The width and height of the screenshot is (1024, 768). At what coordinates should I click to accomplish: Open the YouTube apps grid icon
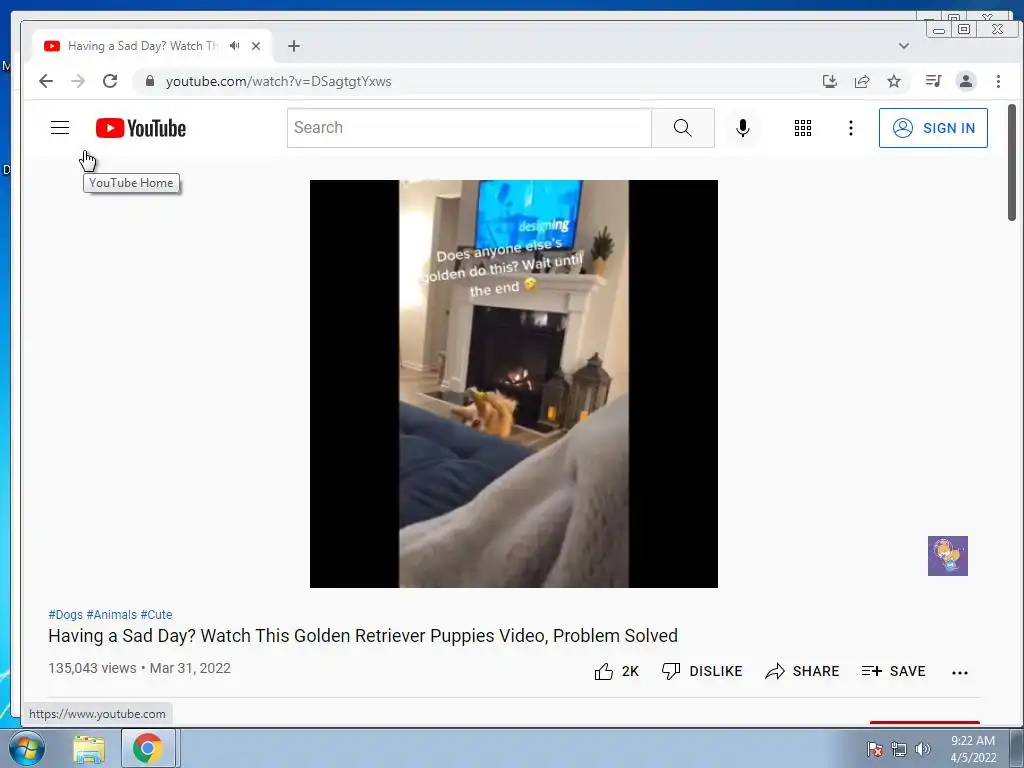803,128
